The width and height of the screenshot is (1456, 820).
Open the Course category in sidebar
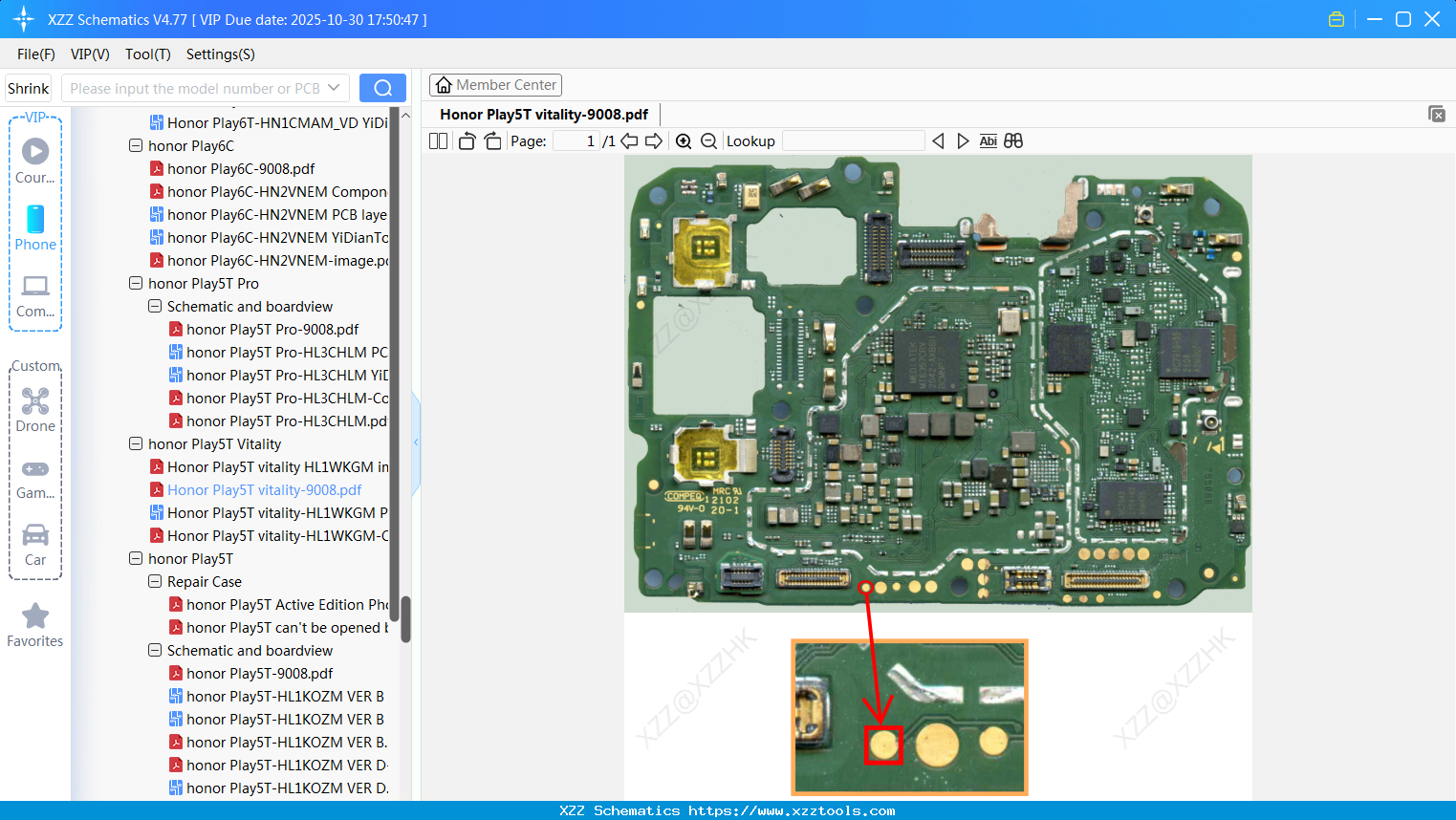point(35,162)
